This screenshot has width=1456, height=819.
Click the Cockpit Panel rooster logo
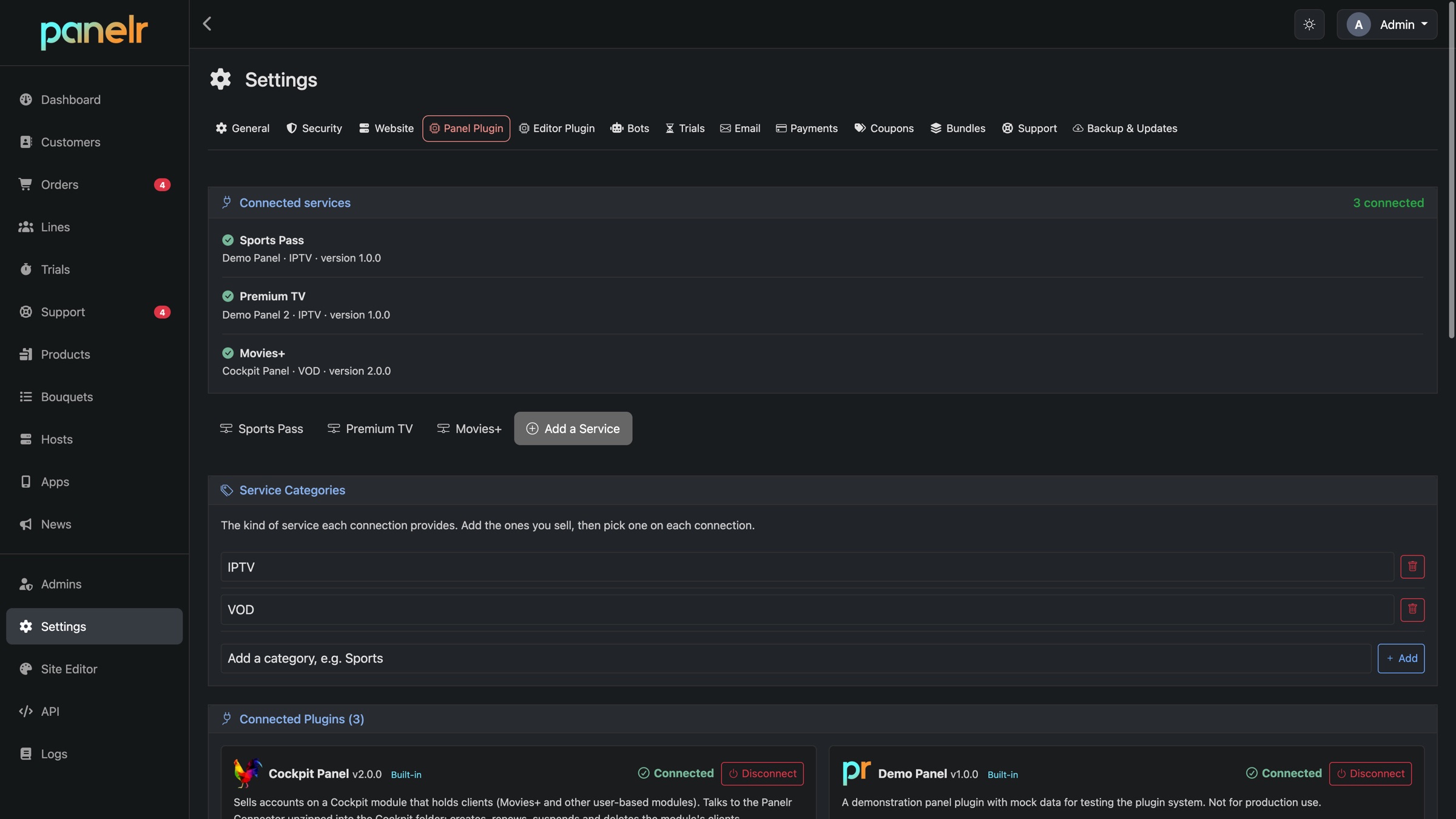pos(248,773)
